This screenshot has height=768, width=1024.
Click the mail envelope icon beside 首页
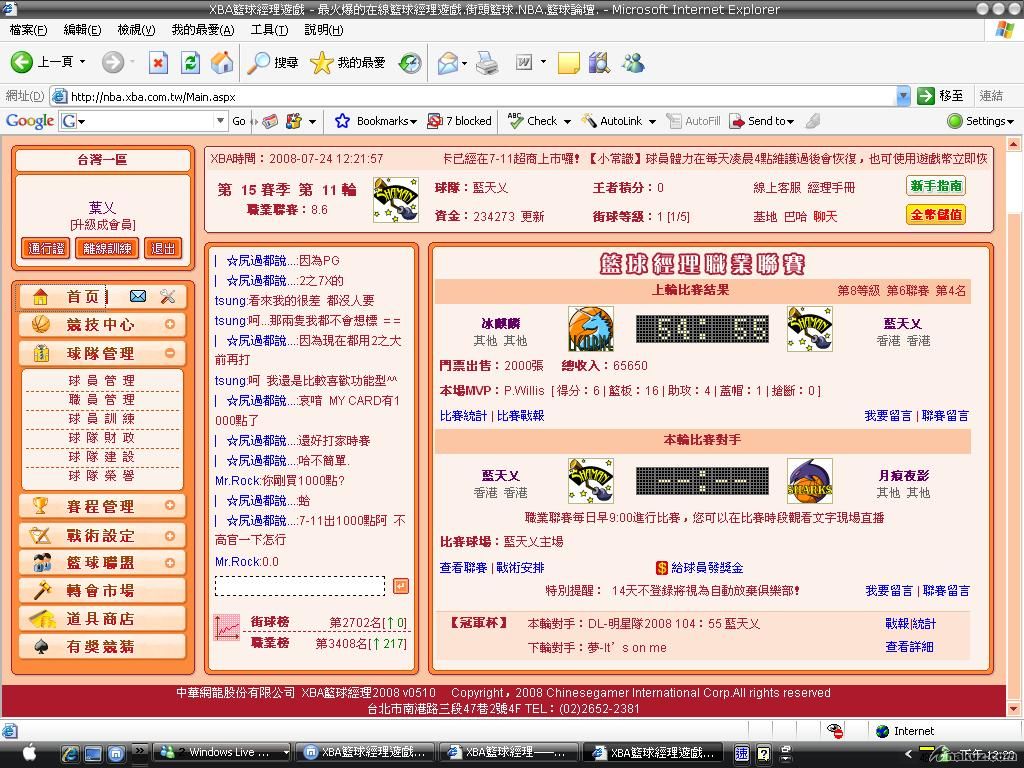point(138,296)
